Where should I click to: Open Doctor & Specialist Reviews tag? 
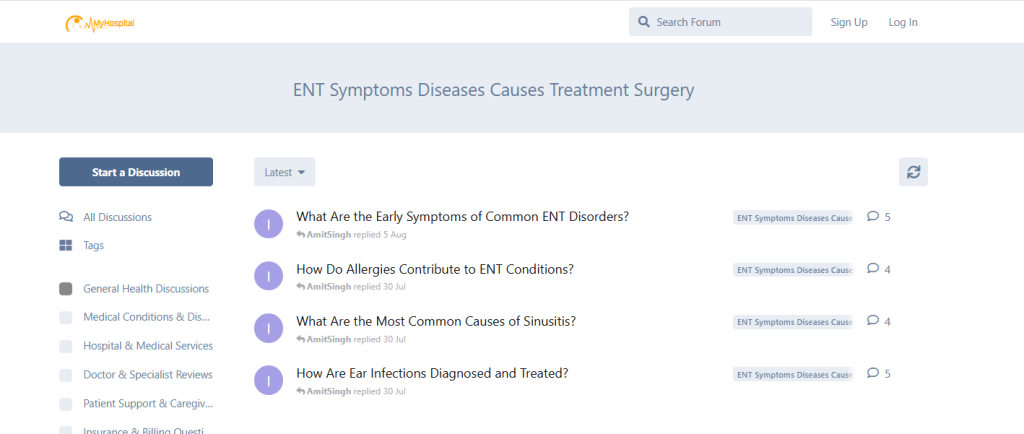tap(148, 375)
